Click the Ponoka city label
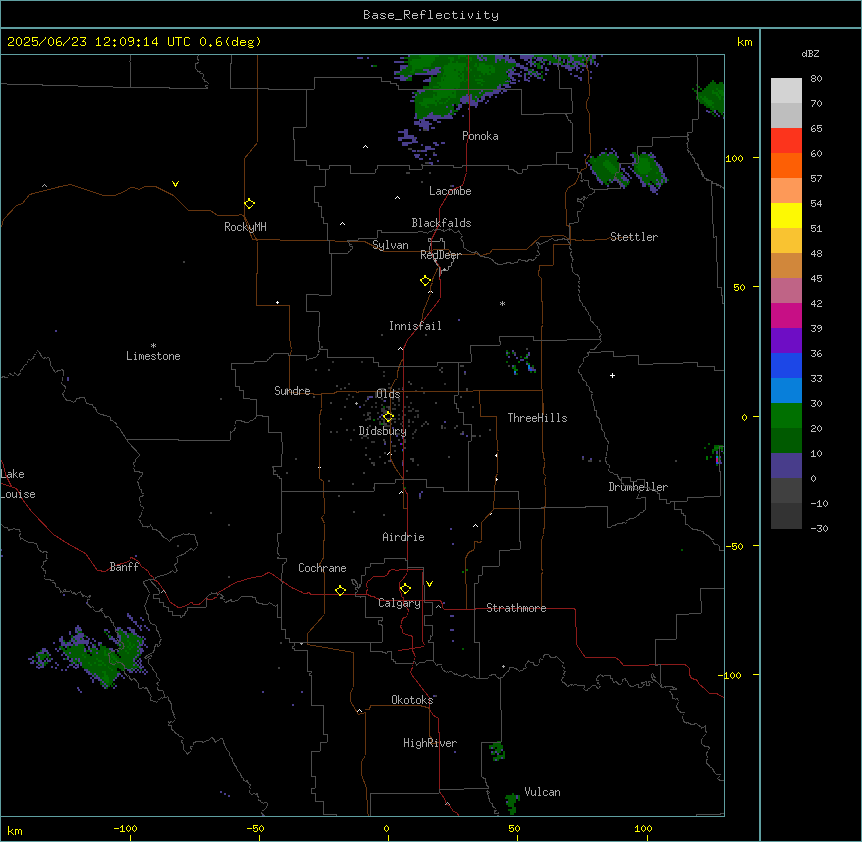Image resolution: width=862 pixels, height=842 pixels. 480,136
